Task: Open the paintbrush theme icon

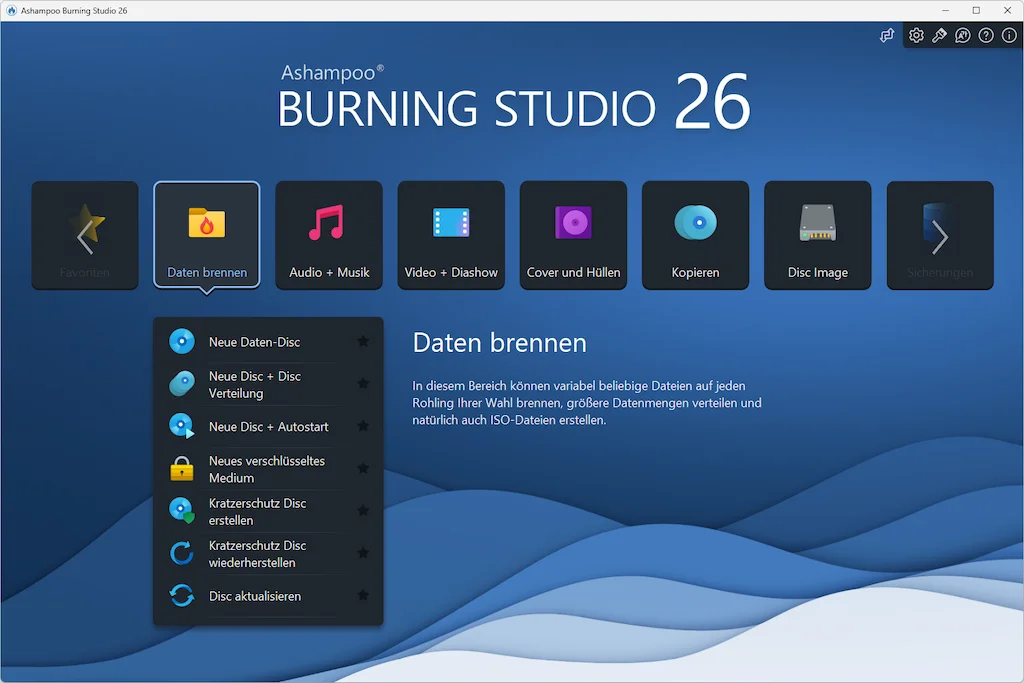Action: (940, 35)
